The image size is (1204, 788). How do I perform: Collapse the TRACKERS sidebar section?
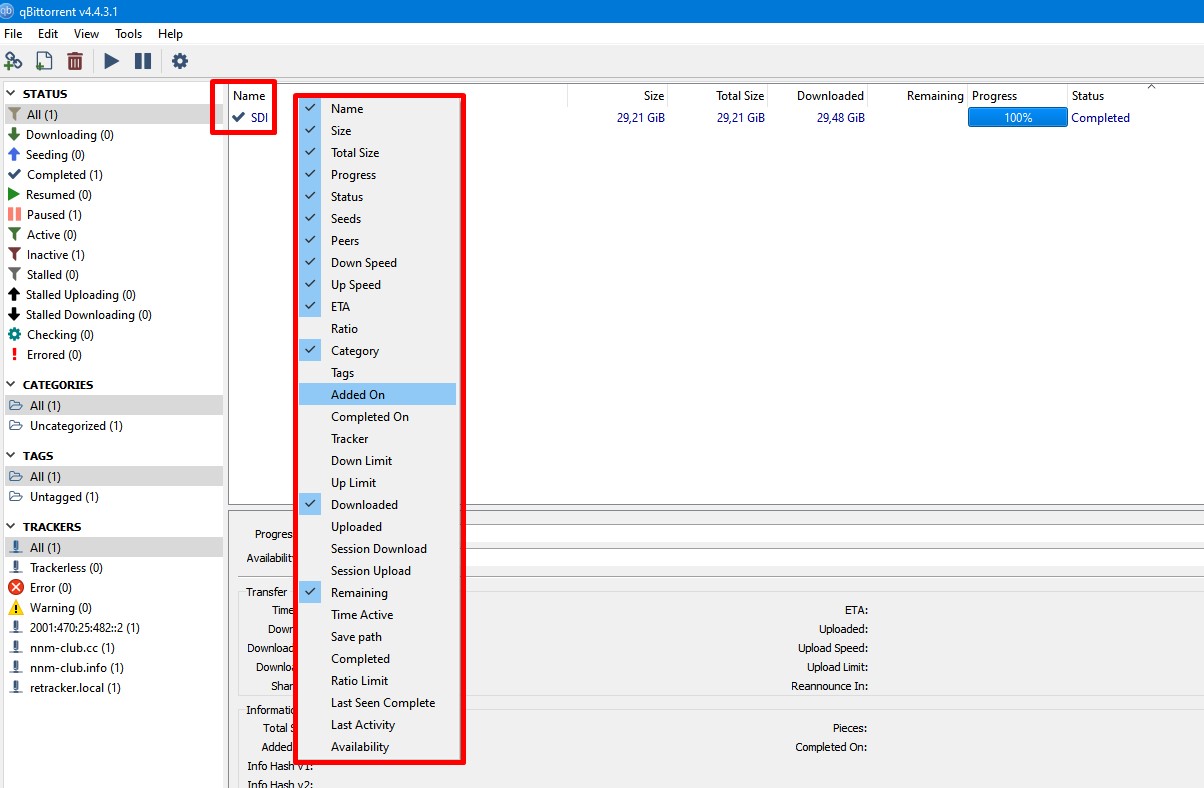tap(12, 527)
